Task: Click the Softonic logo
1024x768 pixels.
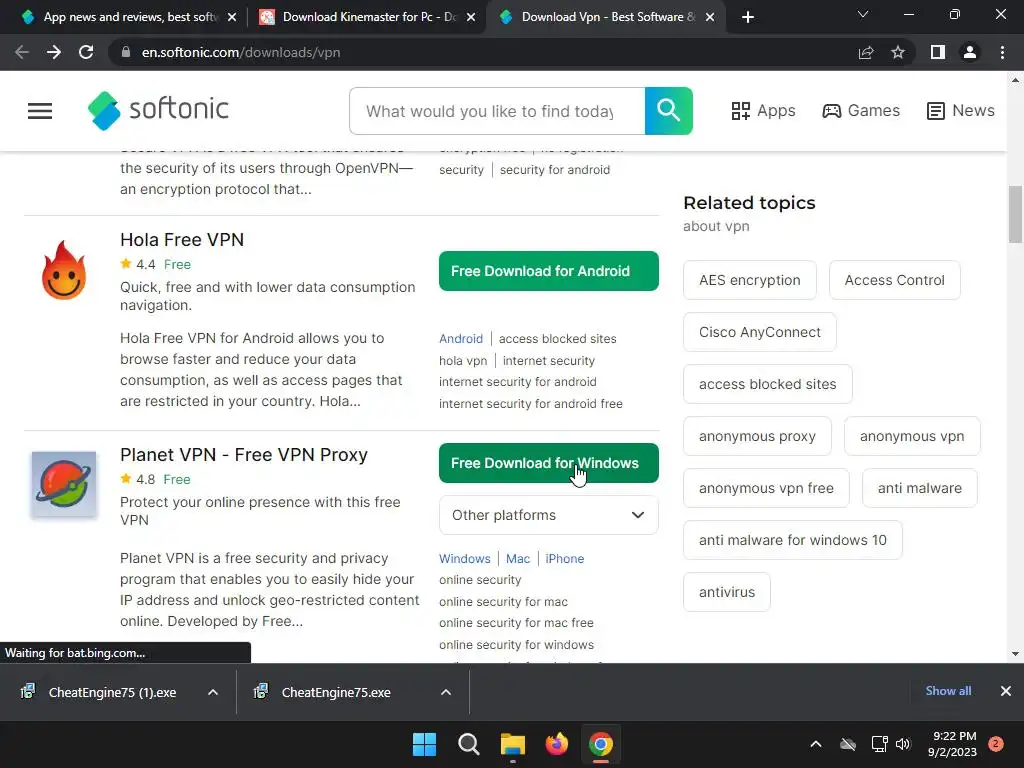Action: click(158, 110)
